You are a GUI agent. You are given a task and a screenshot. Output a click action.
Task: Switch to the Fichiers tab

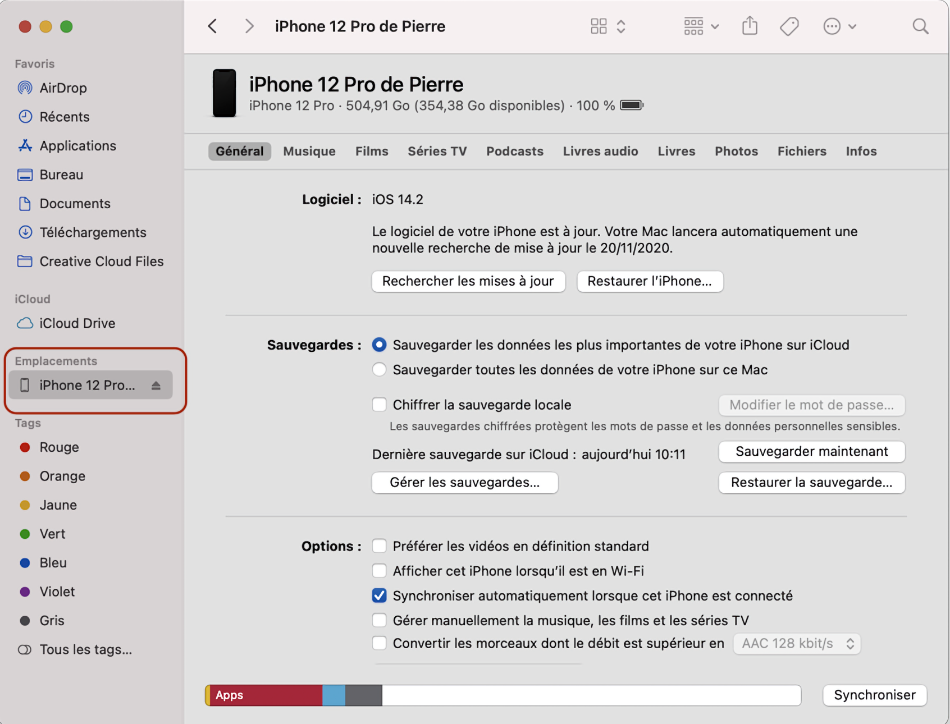point(802,151)
